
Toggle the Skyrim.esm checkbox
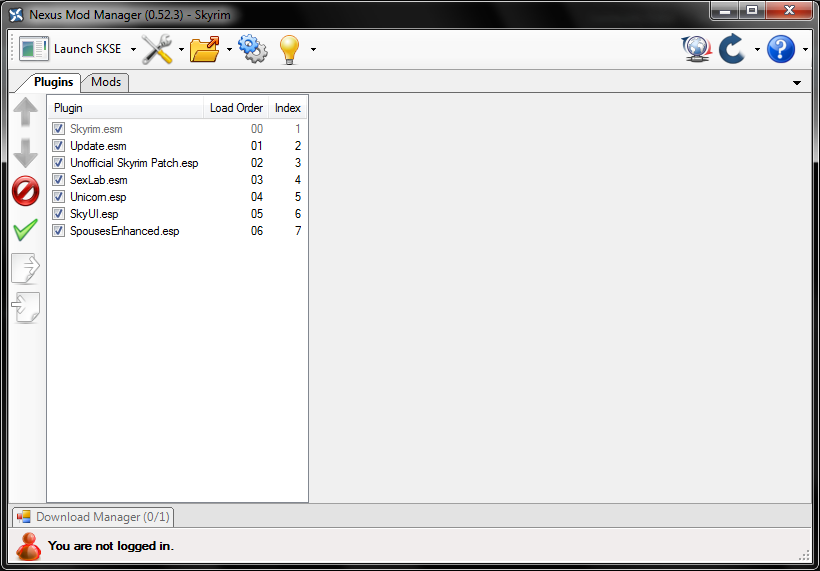tap(58, 129)
